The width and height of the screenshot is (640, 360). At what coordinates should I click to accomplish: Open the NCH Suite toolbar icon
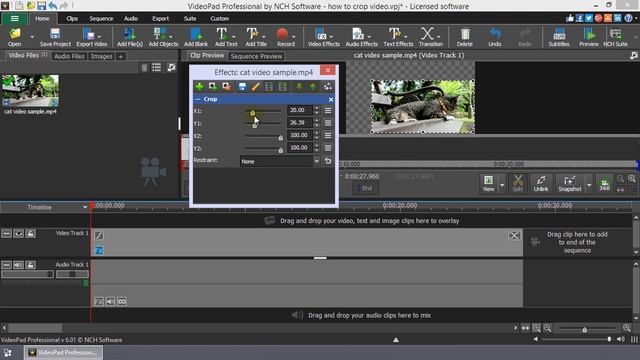(615, 34)
